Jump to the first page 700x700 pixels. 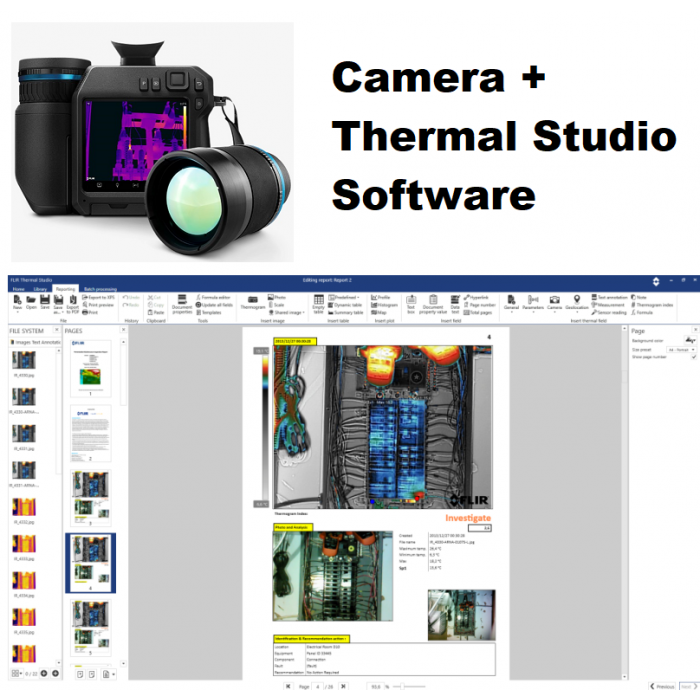(288, 686)
